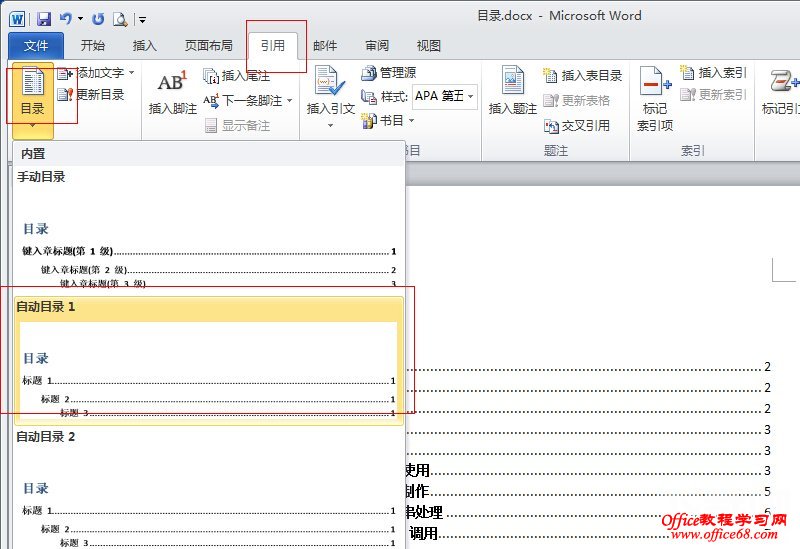Click the 插入引文 icon
800x549 pixels.
pyautogui.click(x=330, y=81)
